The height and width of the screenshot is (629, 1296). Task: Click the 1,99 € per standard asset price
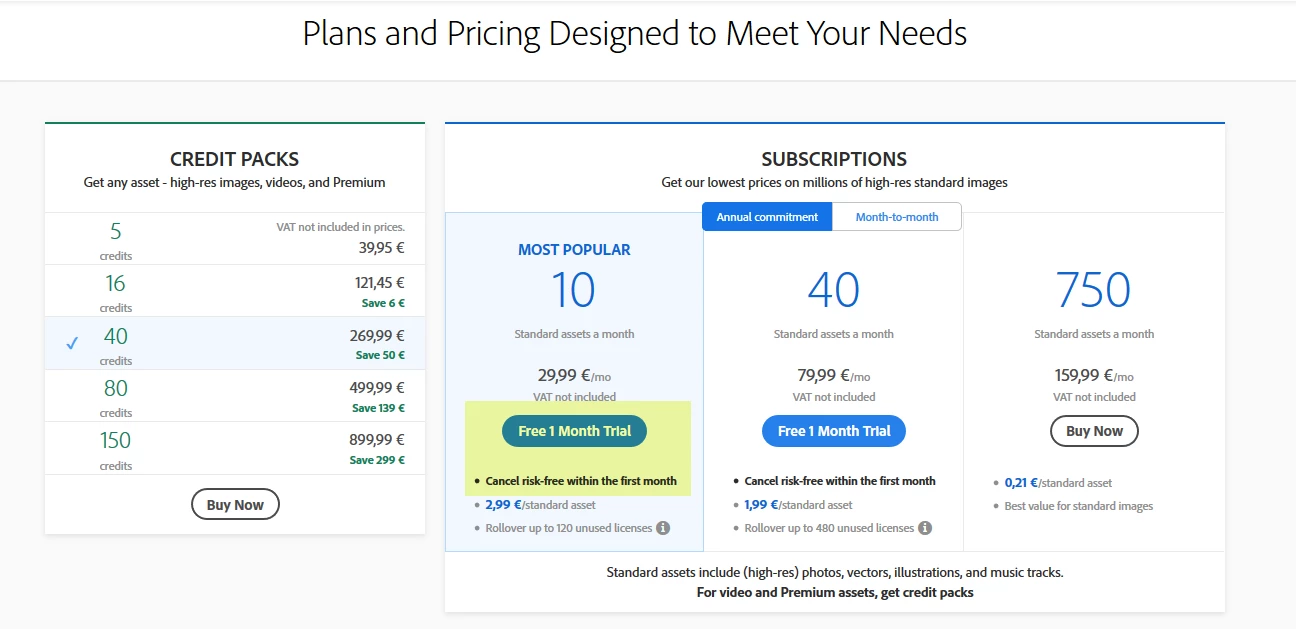[x=761, y=505]
